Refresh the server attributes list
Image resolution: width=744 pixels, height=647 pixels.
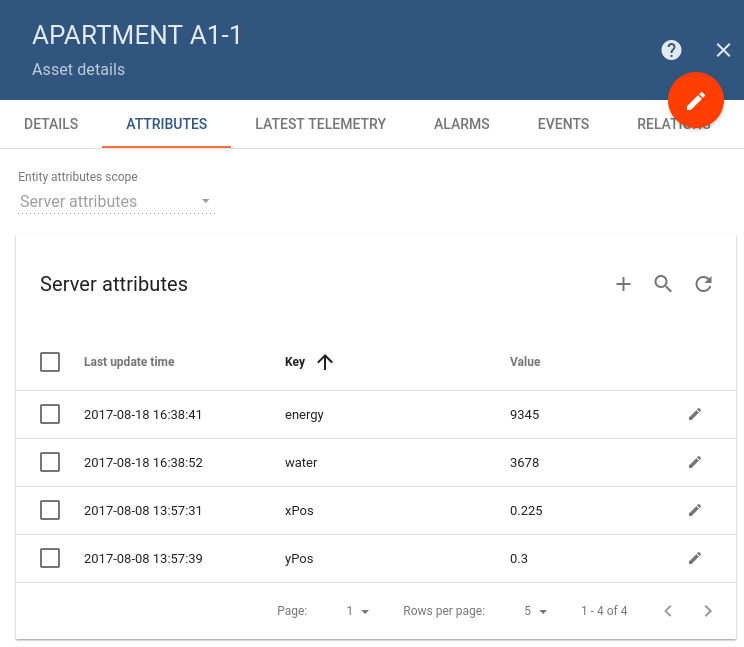tap(703, 284)
